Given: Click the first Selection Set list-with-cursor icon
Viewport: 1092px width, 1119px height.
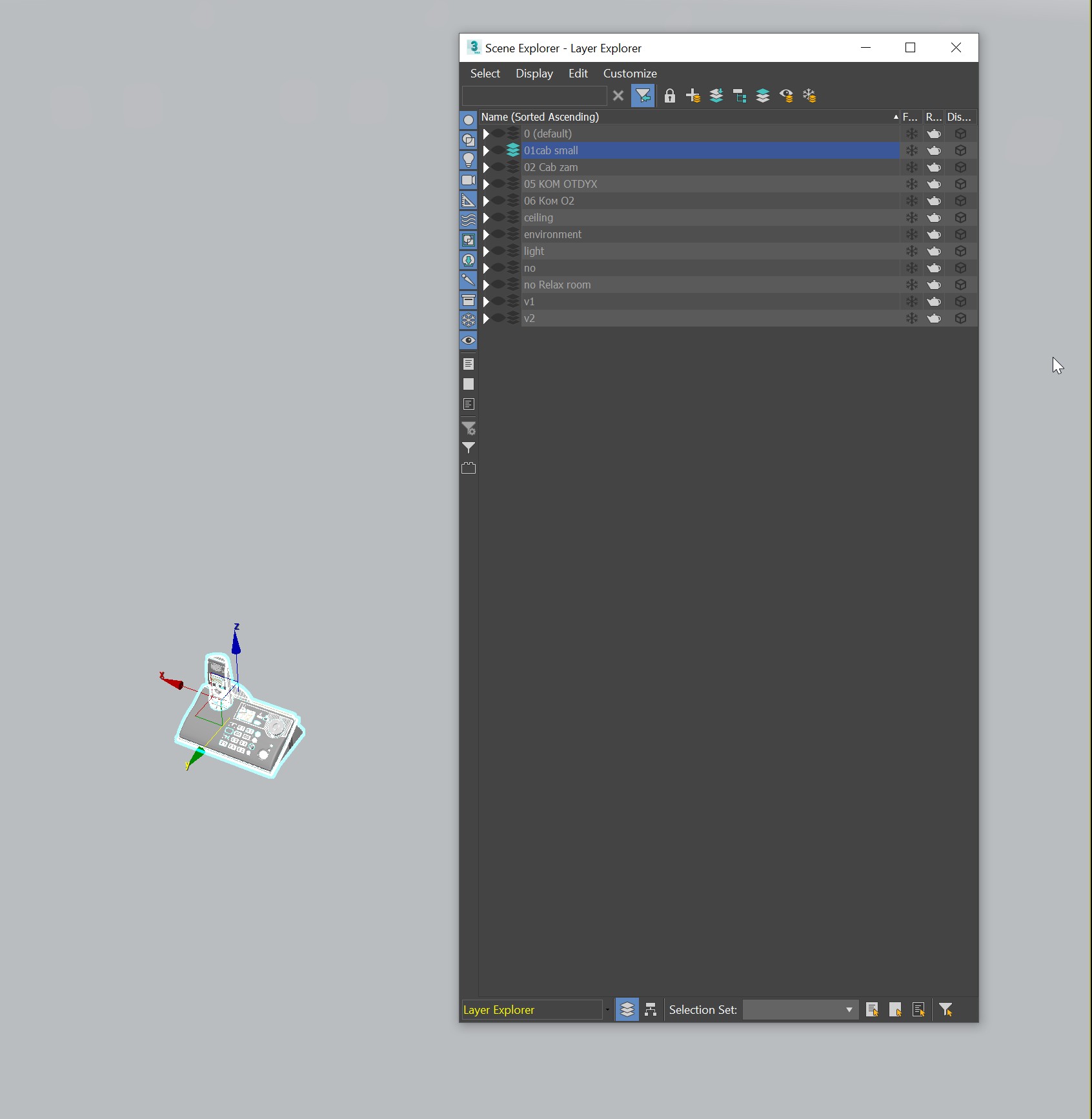Looking at the screenshot, I should pyautogui.click(x=873, y=1009).
